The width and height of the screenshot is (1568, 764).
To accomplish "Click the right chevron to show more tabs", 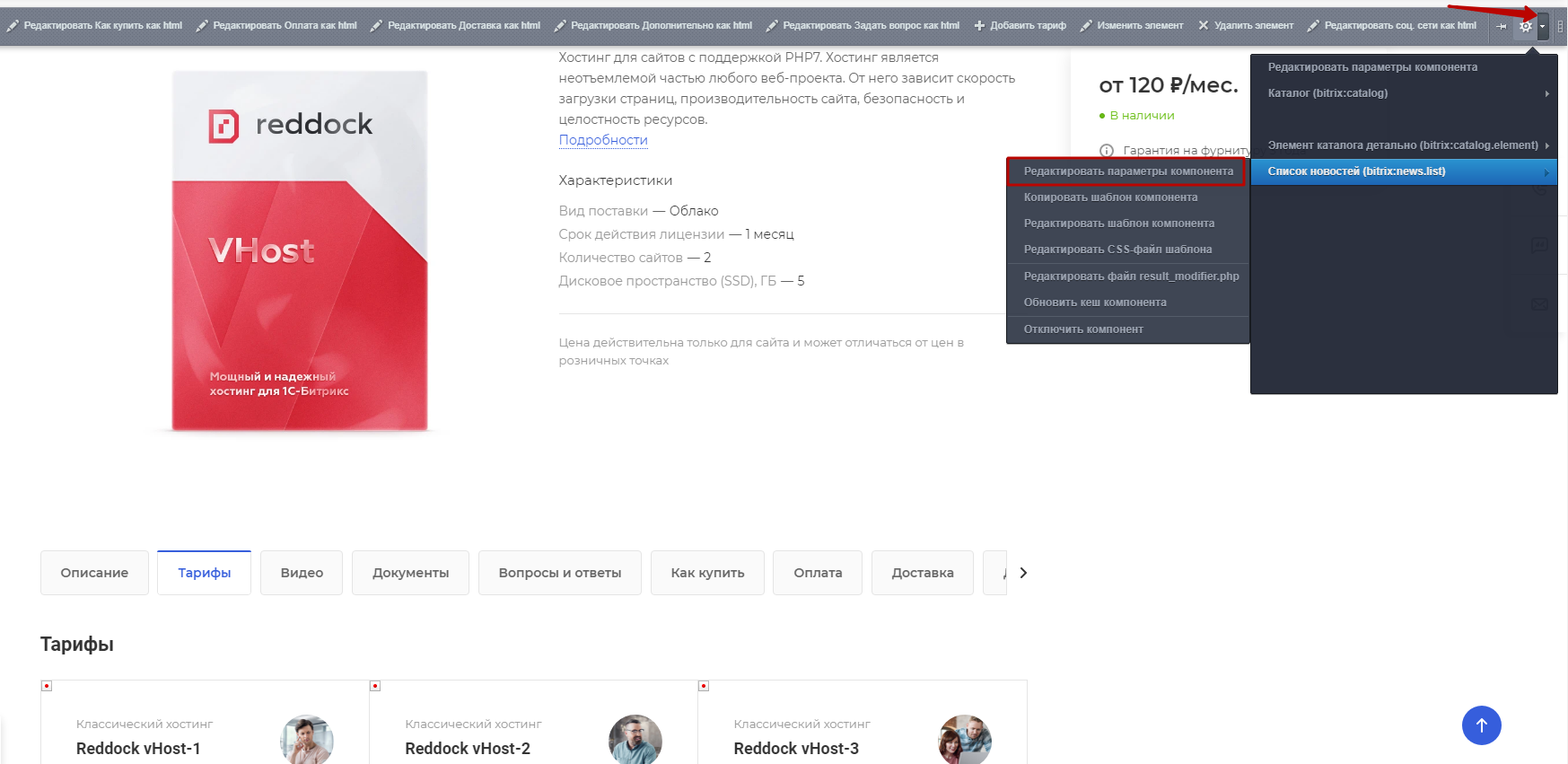I will pyautogui.click(x=1023, y=573).
